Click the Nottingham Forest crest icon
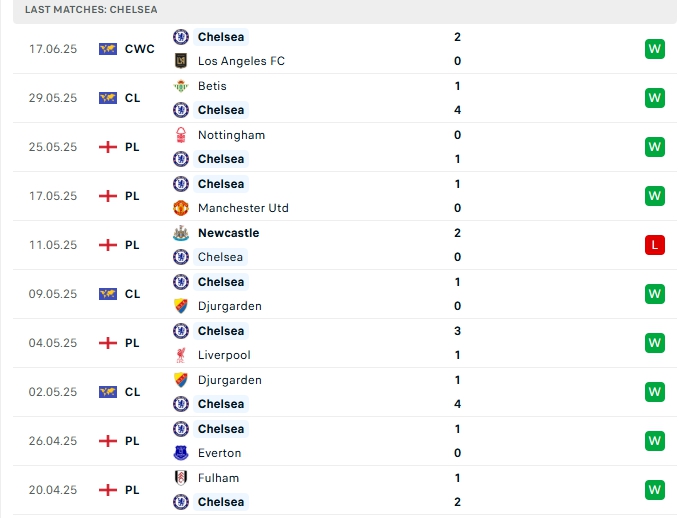This screenshot has width=689, height=518. pos(181,135)
